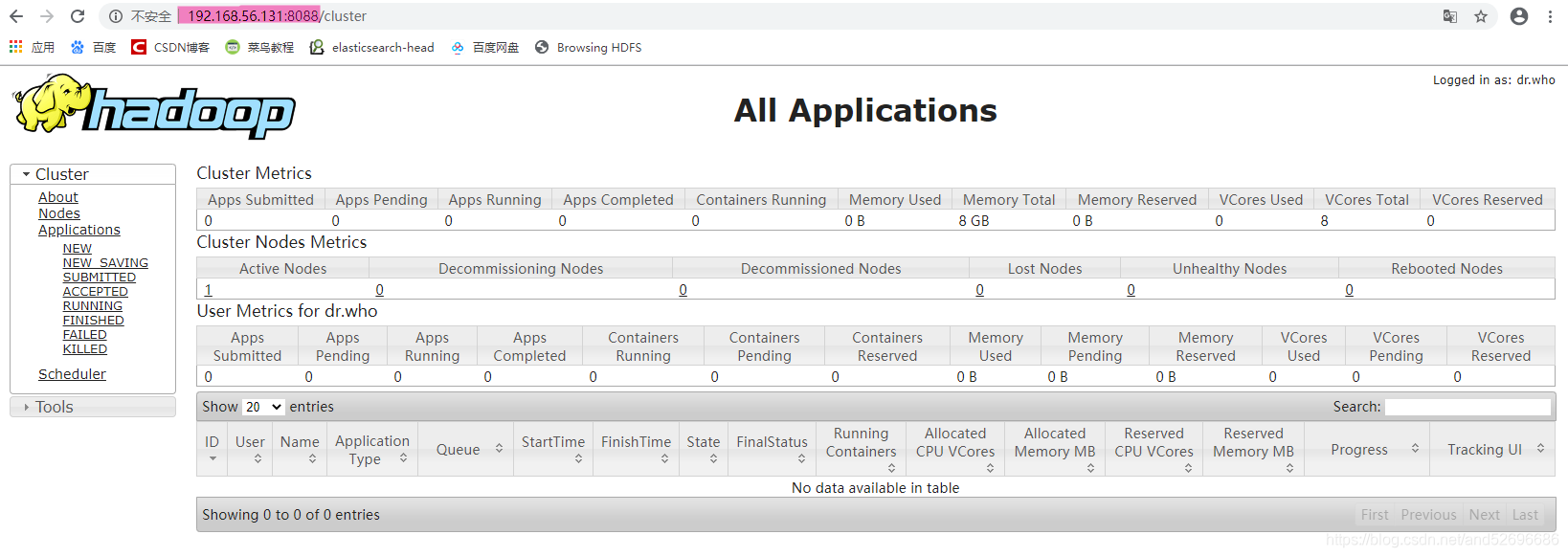The width and height of the screenshot is (1568, 557).
Task: Open the Rebooted Nodes count link
Action: tap(1349, 290)
